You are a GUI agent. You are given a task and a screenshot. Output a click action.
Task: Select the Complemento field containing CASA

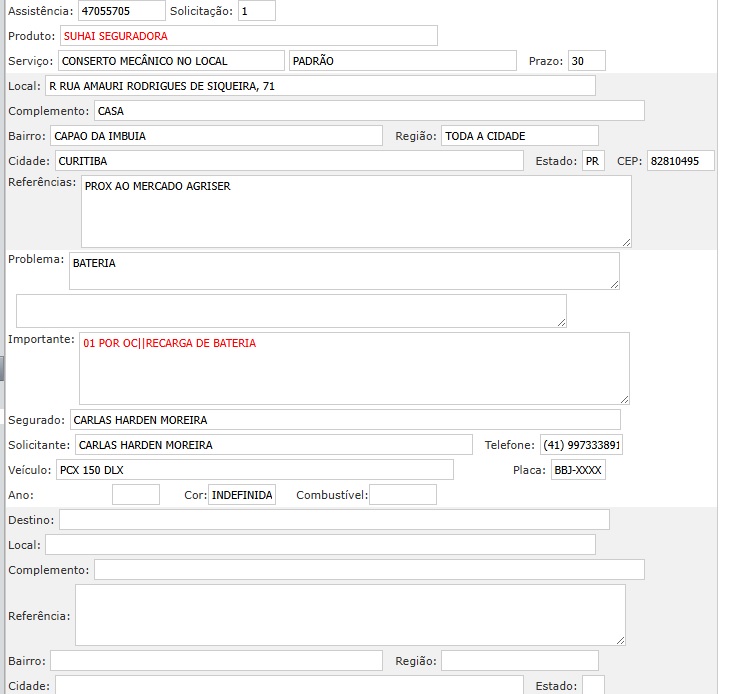(369, 111)
